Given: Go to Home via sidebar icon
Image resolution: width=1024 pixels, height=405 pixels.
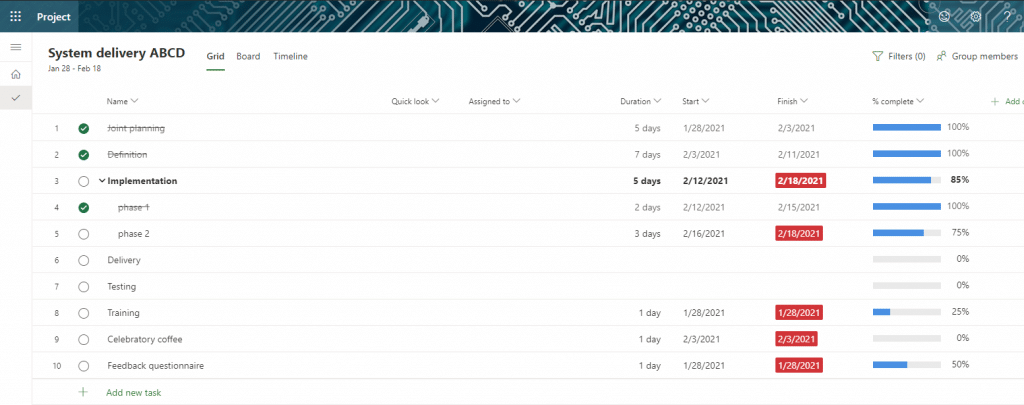Looking at the screenshot, I should pyautogui.click(x=15, y=74).
